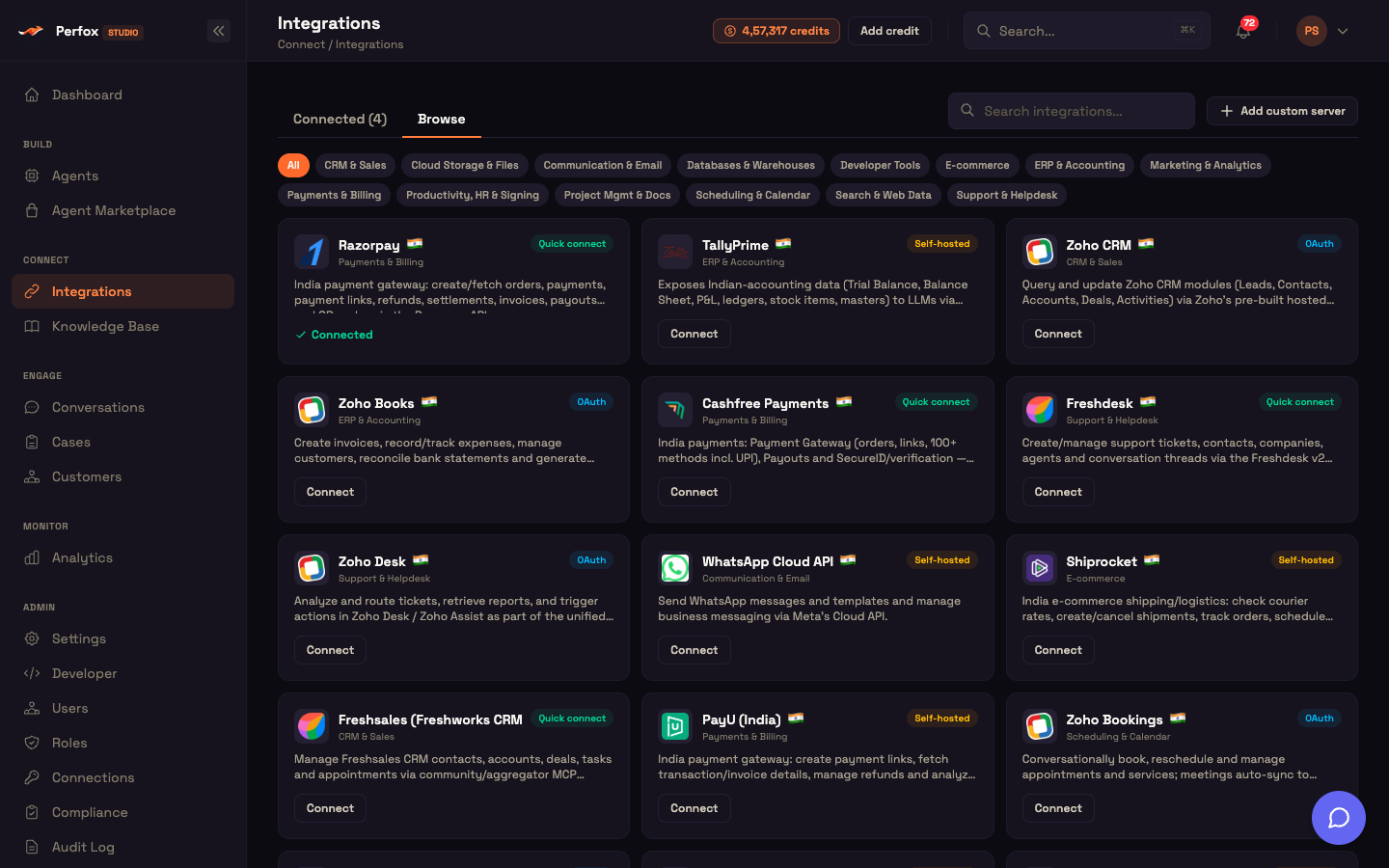Filter by Payments & Billing chip
Image resolution: width=1389 pixels, height=868 pixels.
(x=335, y=195)
